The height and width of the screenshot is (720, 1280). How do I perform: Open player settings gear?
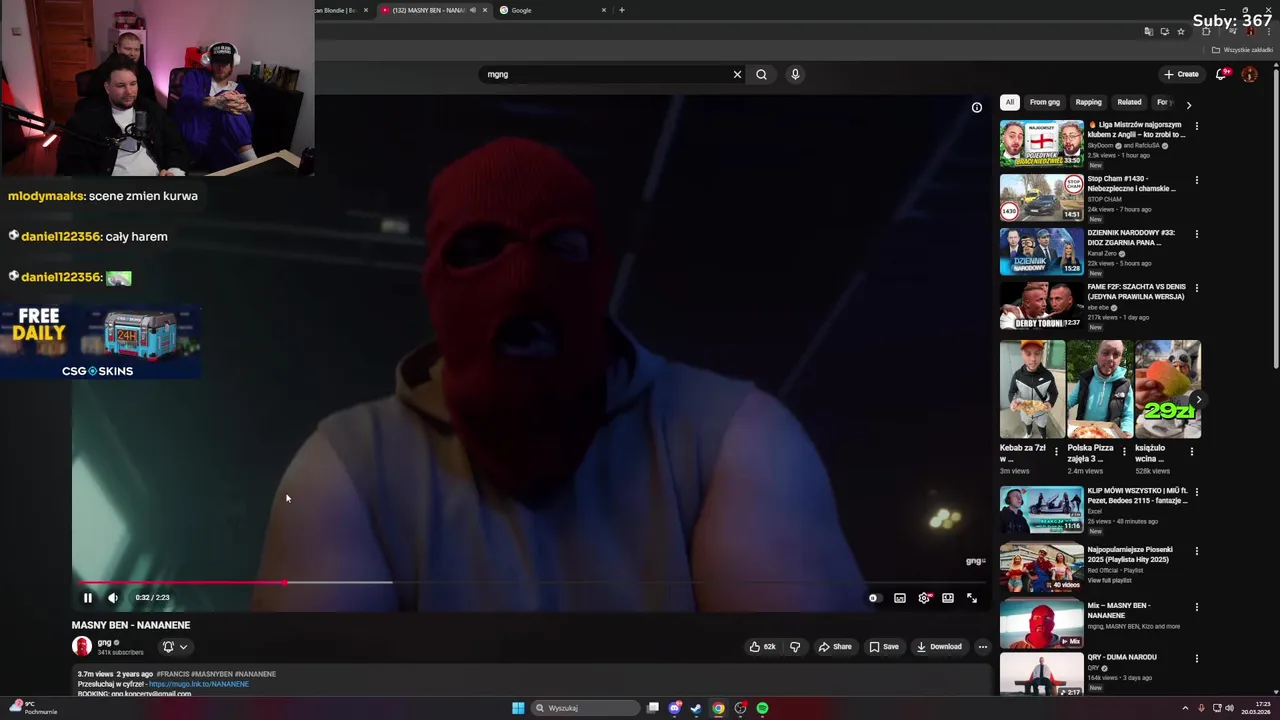coord(924,598)
